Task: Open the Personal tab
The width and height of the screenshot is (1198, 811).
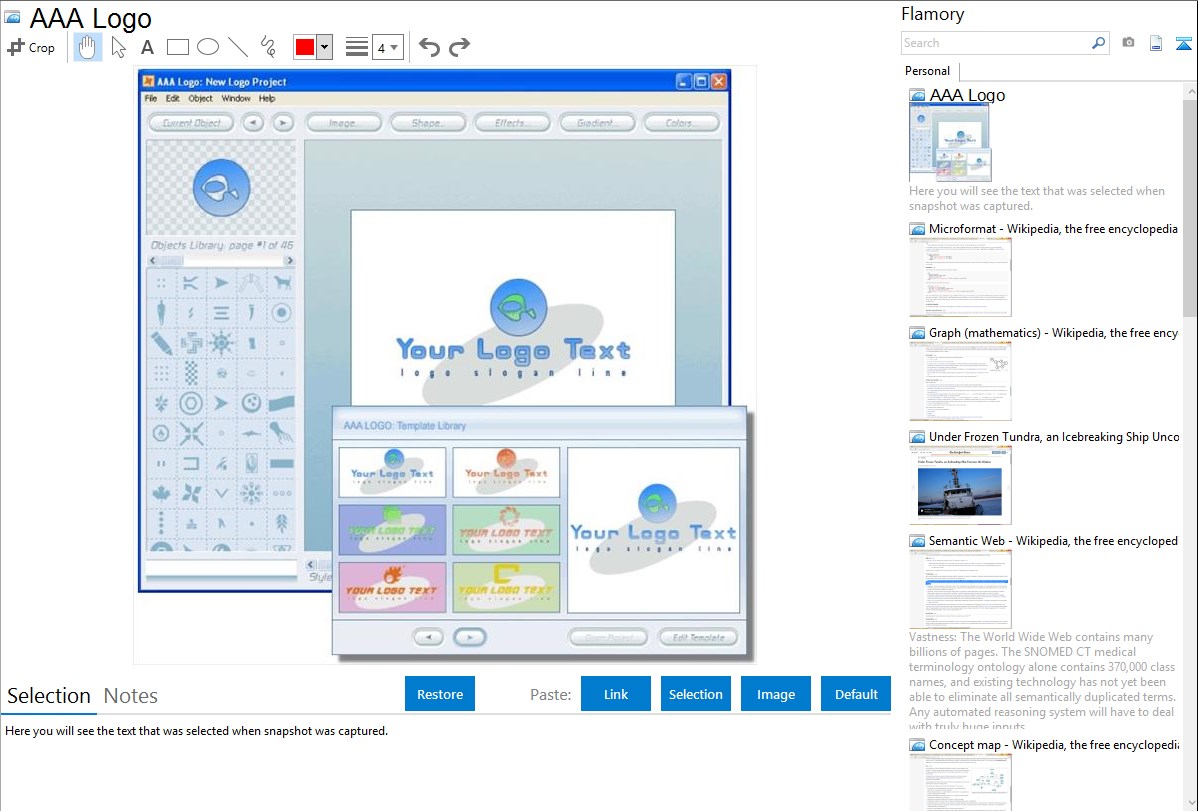Action: pos(928,71)
